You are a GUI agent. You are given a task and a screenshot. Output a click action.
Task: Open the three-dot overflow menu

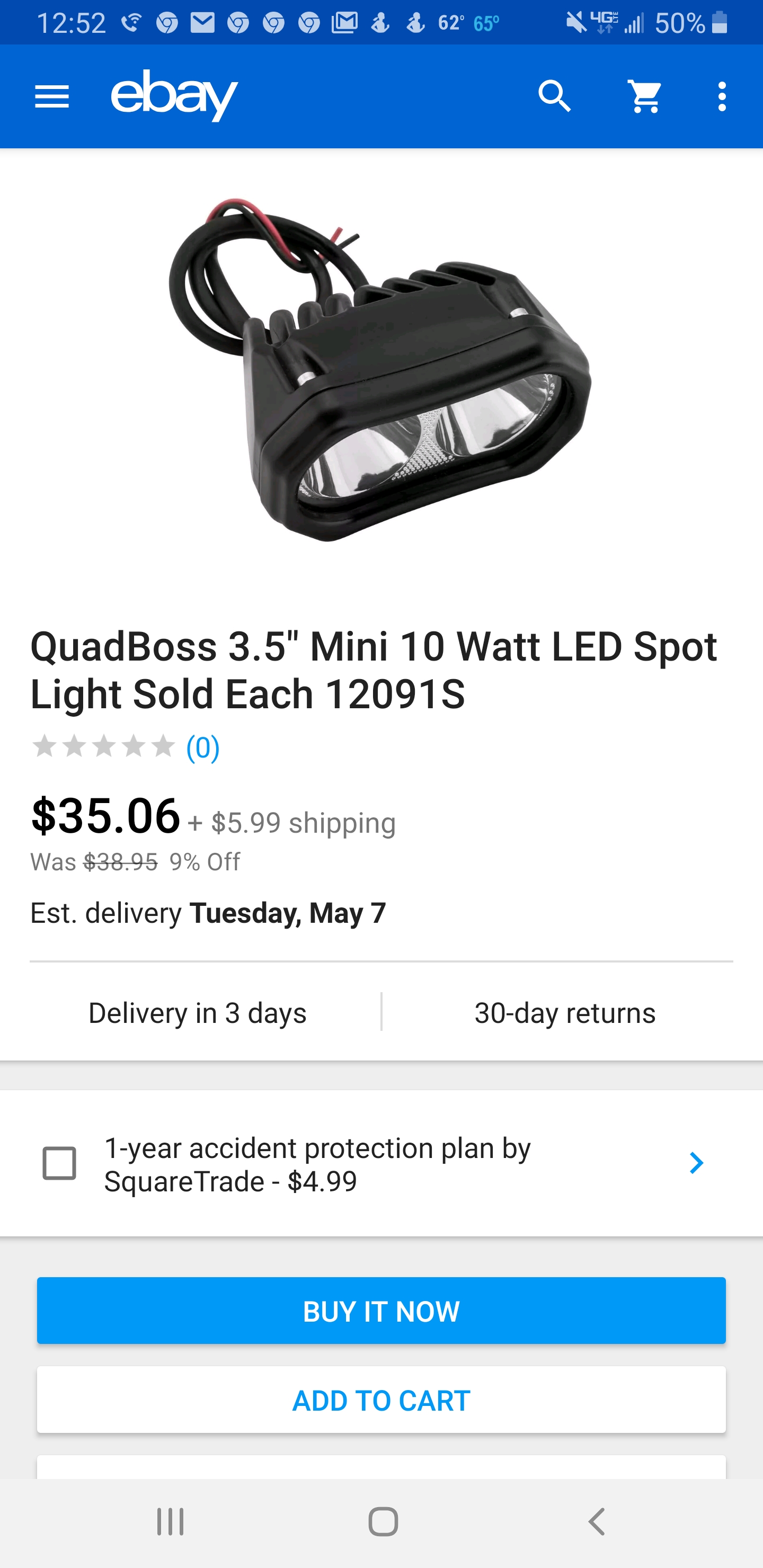coord(722,97)
